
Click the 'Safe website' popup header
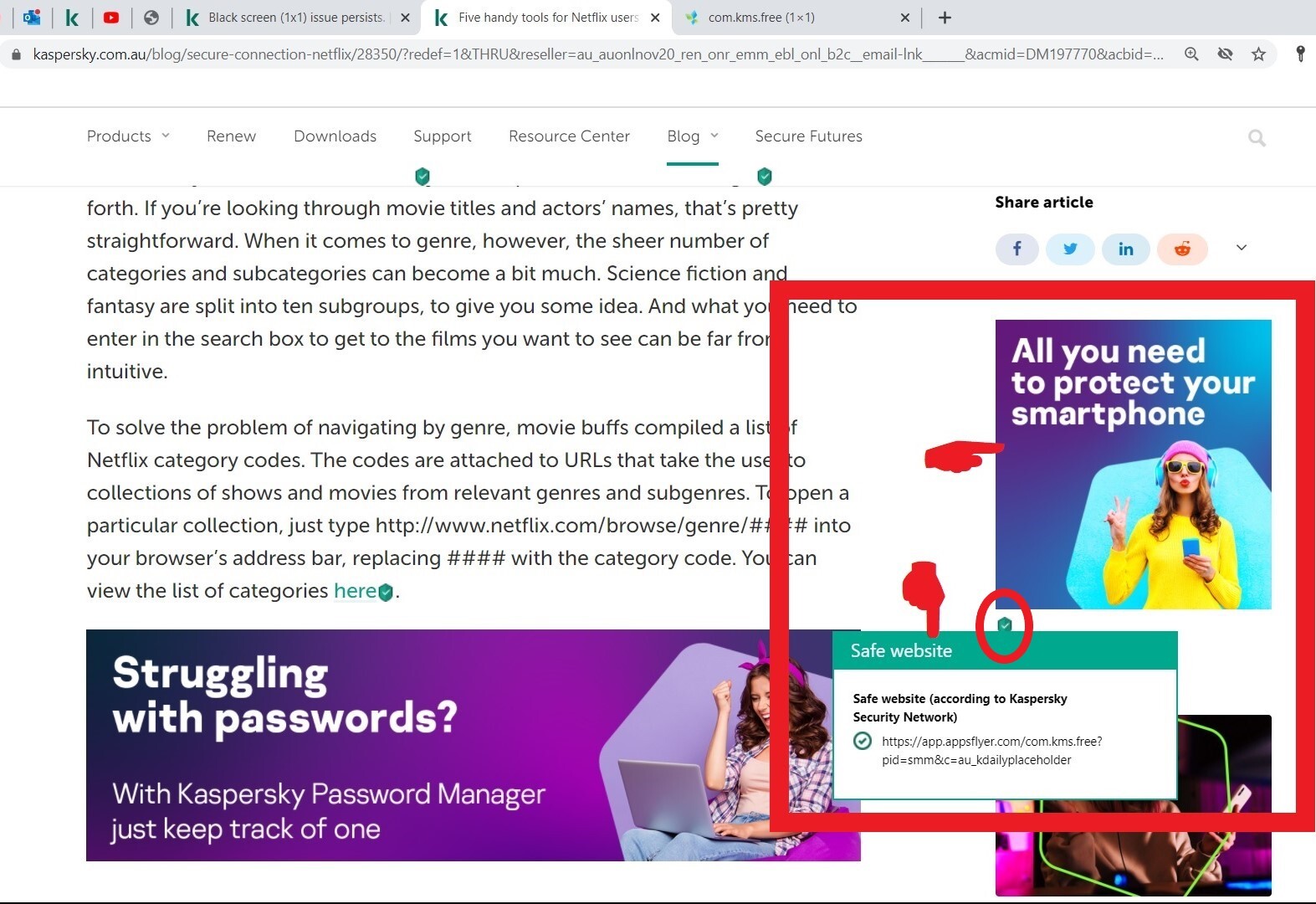pyautogui.click(x=1005, y=651)
